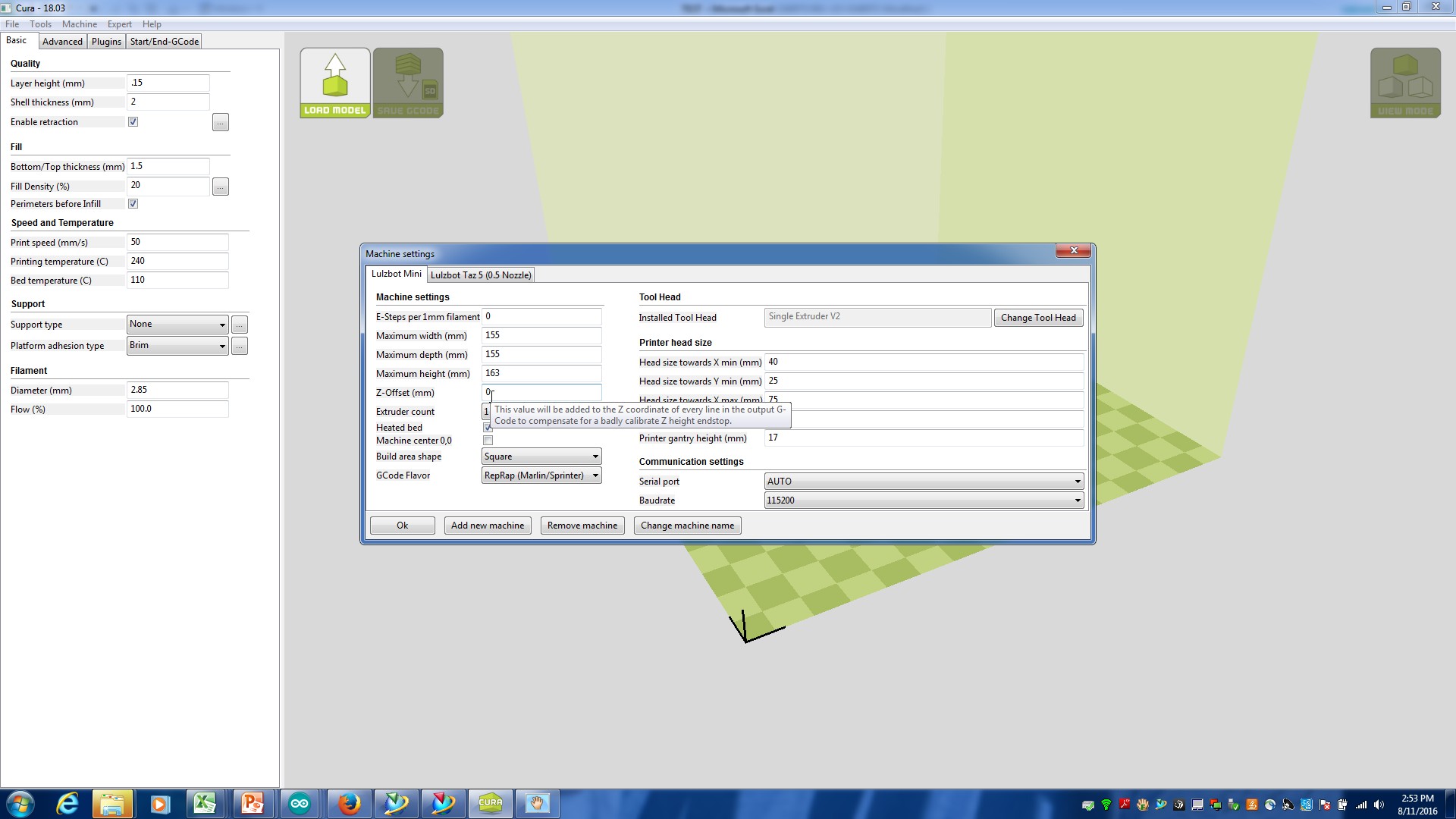Open Firefox from the taskbar
The height and width of the screenshot is (819, 1456).
(x=348, y=803)
